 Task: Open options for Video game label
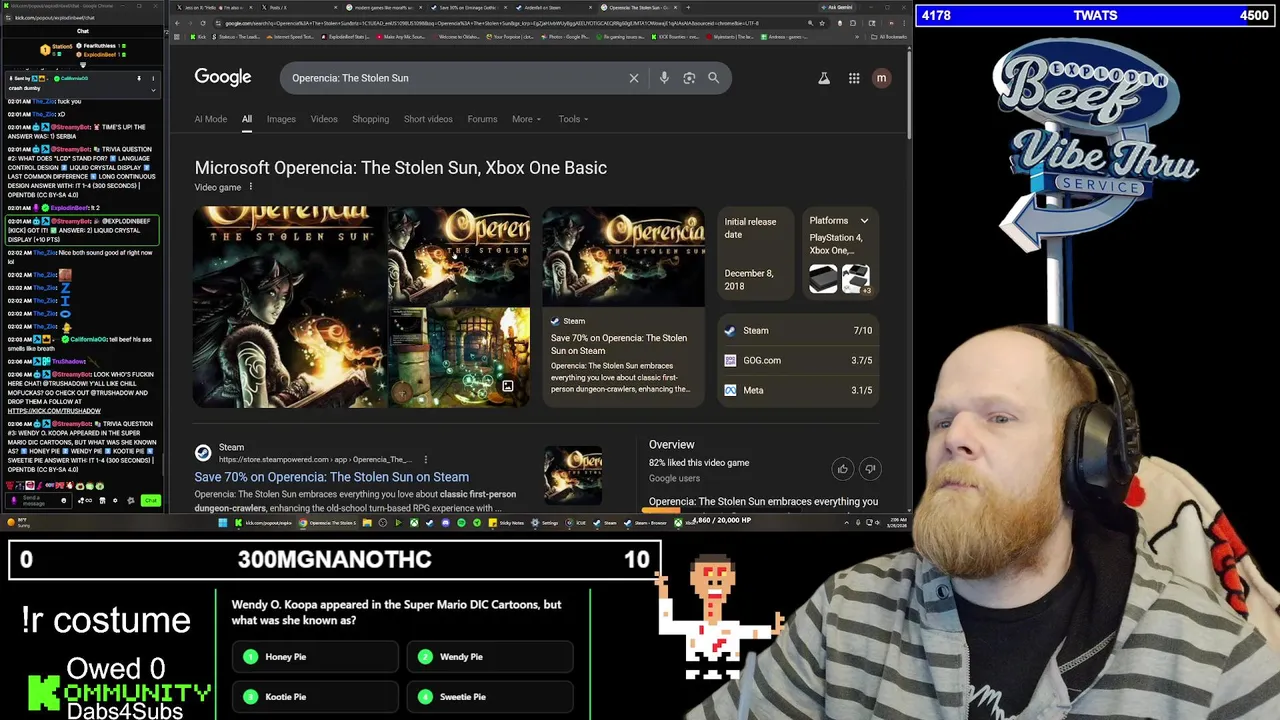pos(251,187)
